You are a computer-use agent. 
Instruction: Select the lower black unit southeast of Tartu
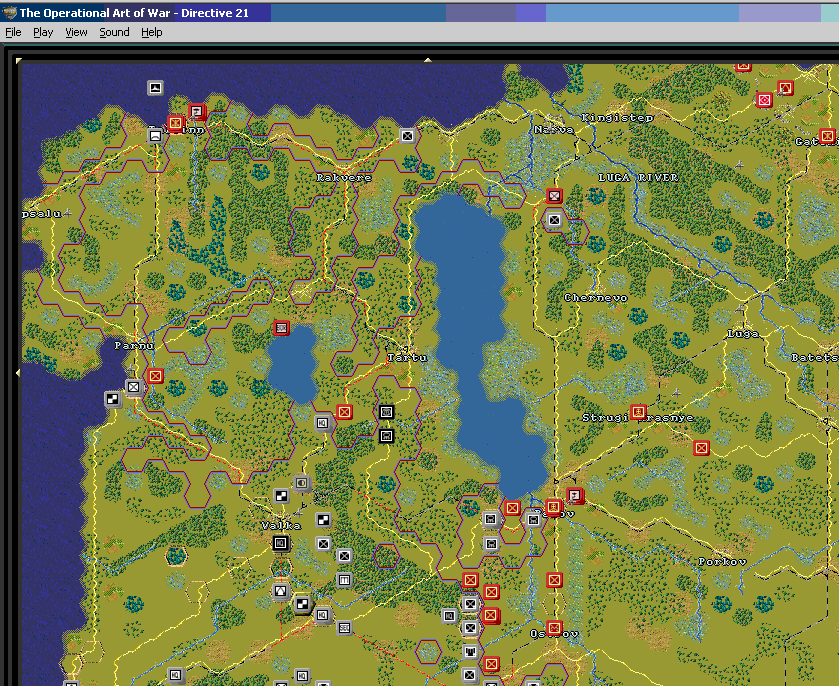coord(386,436)
